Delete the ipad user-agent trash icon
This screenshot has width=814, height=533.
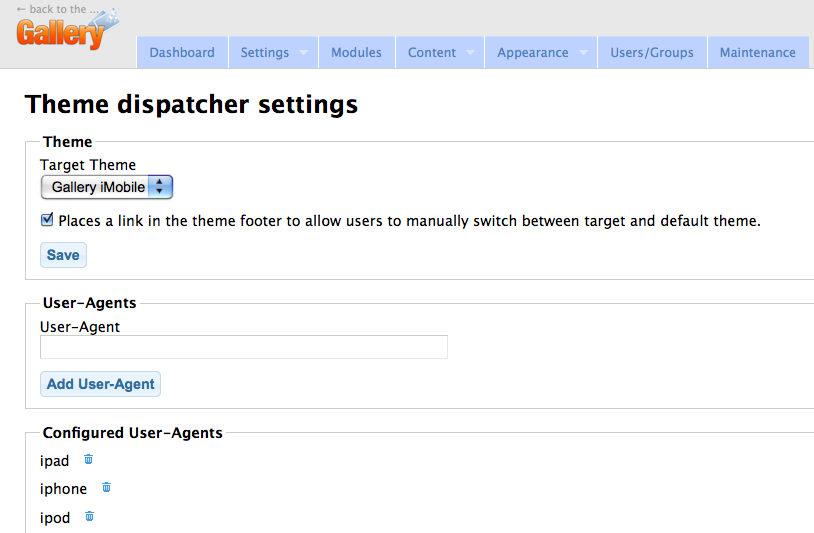pyautogui.click(x=88, y=459)
